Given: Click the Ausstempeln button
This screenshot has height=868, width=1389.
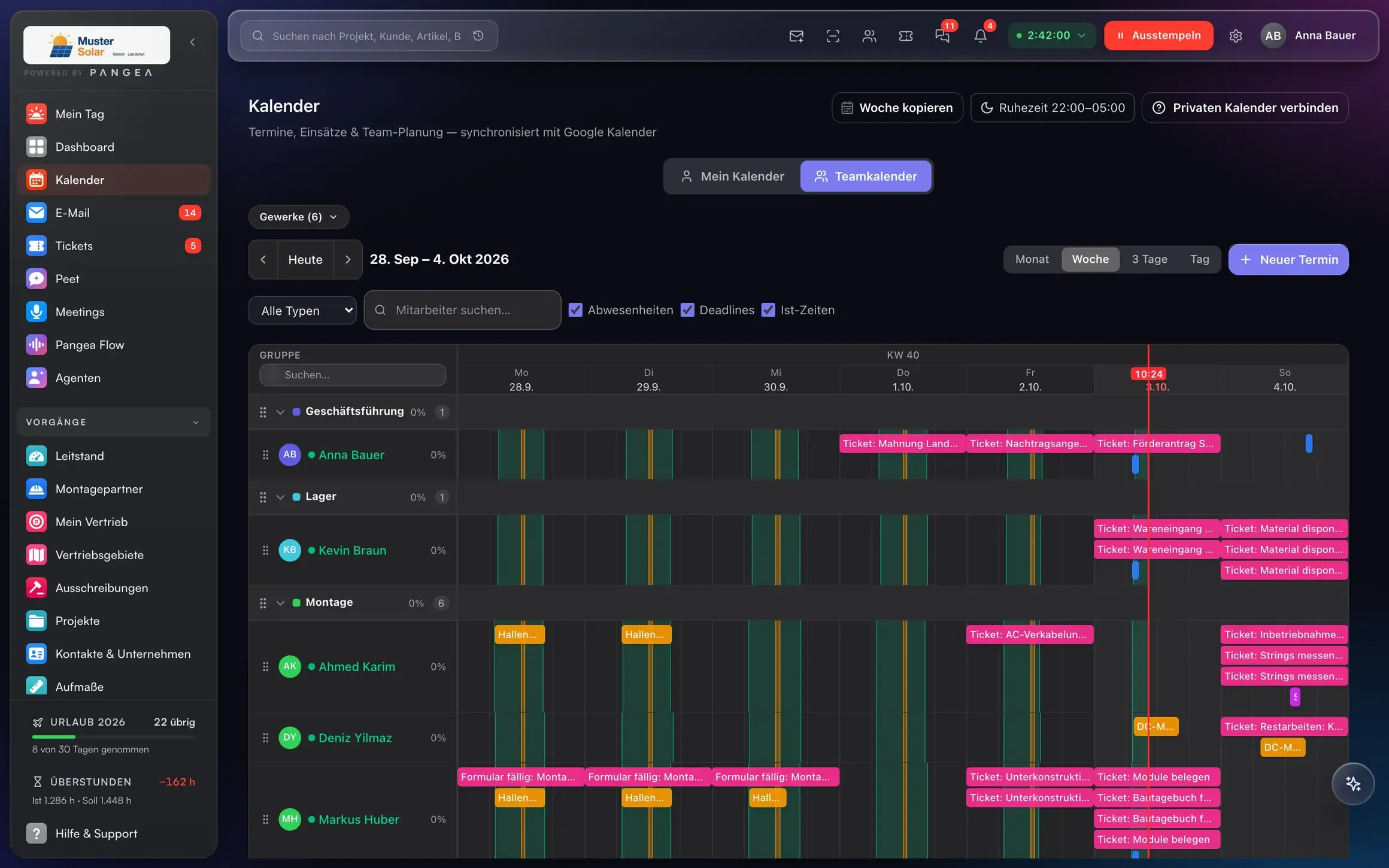Looking at the screenshot, I should coord(1158,35).
